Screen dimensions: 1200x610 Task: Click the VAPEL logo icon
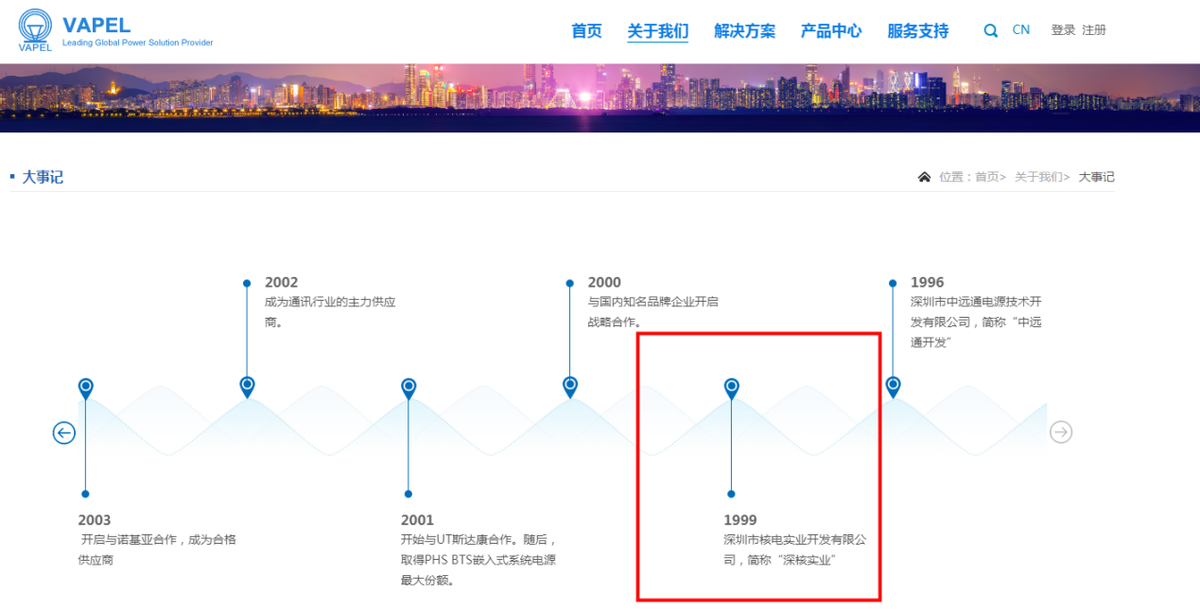35,31
